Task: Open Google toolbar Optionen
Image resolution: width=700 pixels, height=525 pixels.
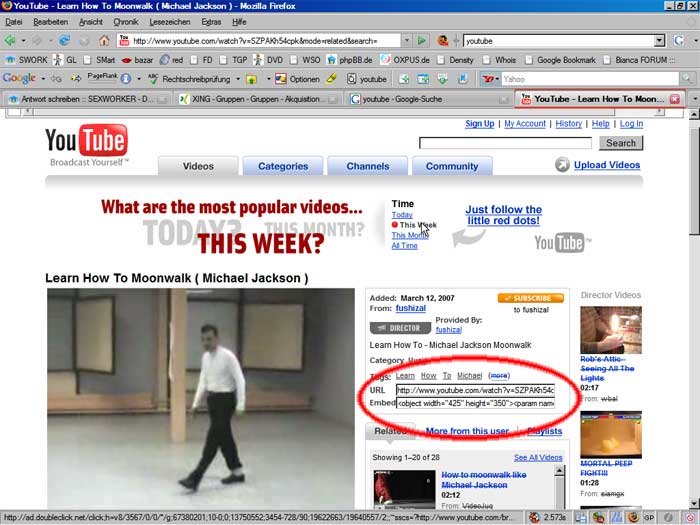Action: point(298,79)
